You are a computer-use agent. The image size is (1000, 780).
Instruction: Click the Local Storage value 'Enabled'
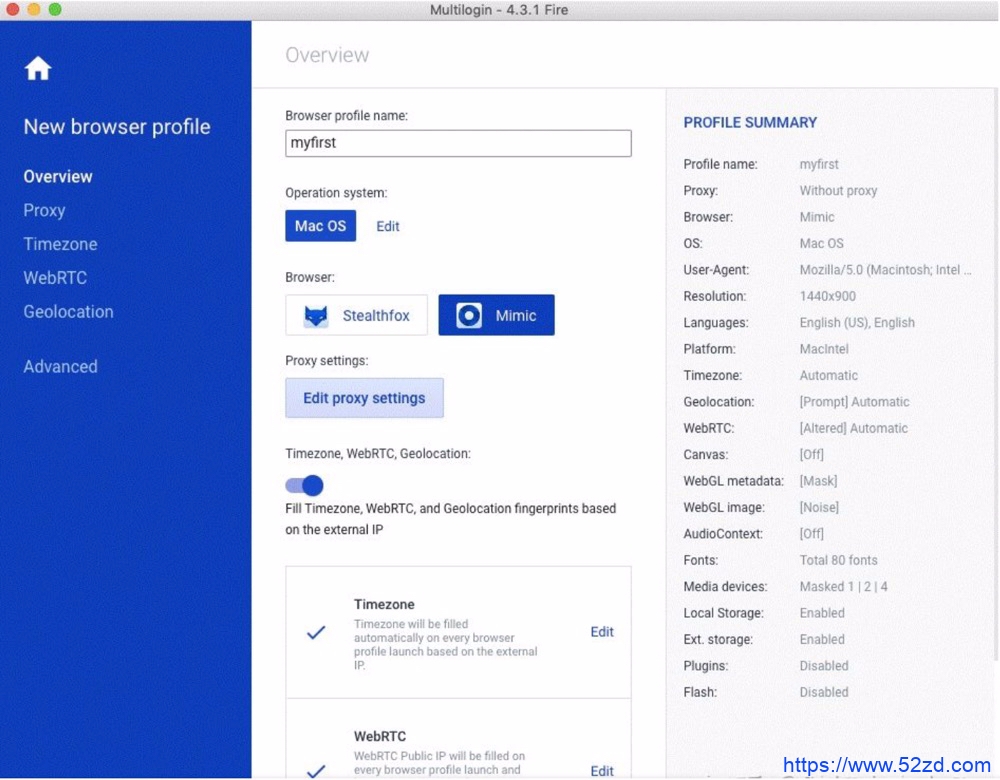coord(822,613)
